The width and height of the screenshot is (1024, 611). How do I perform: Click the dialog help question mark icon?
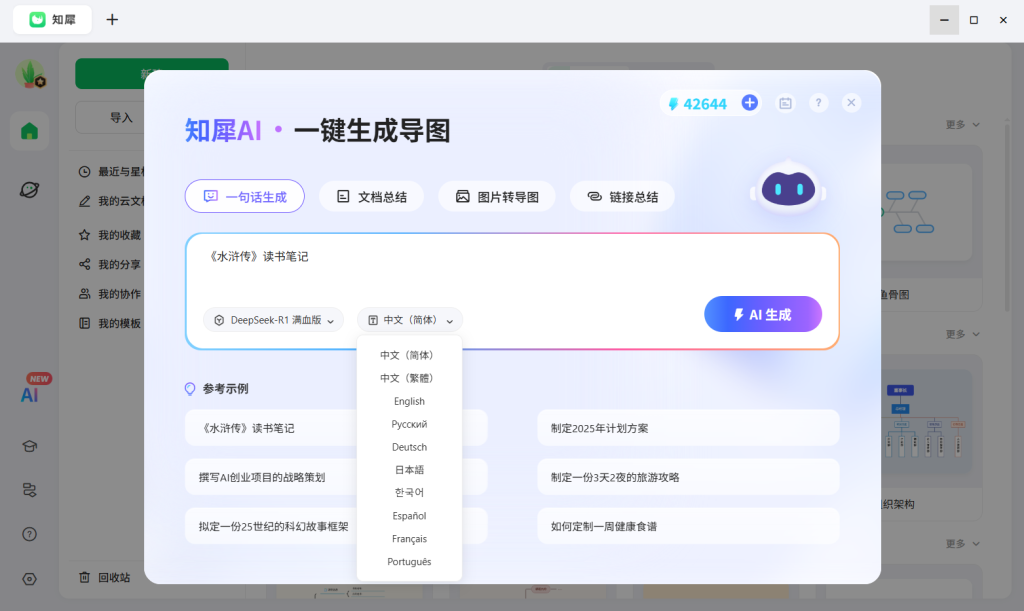point(818,102)
